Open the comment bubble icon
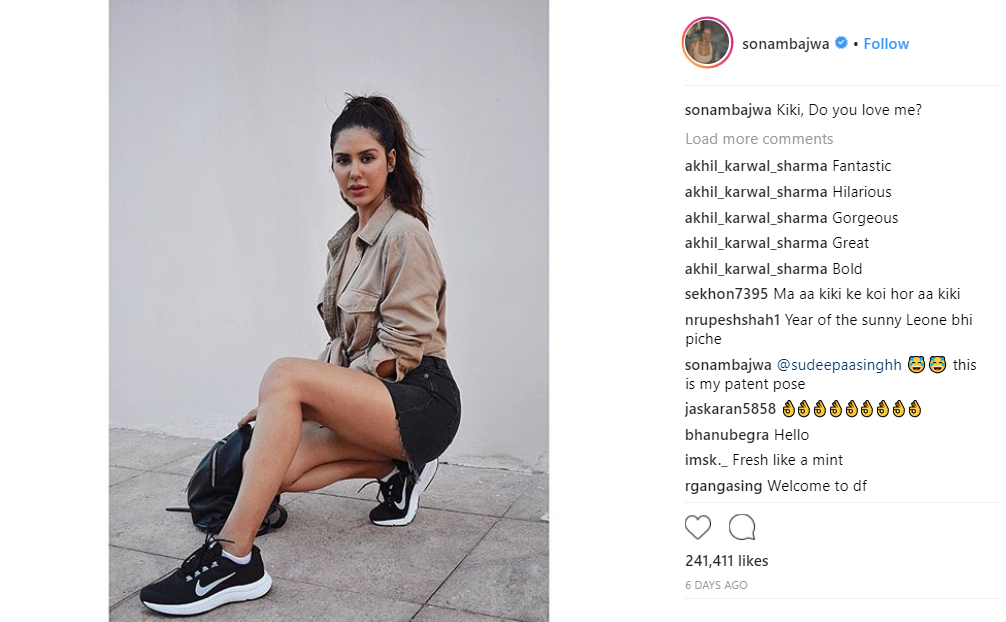 click(742, 527)
